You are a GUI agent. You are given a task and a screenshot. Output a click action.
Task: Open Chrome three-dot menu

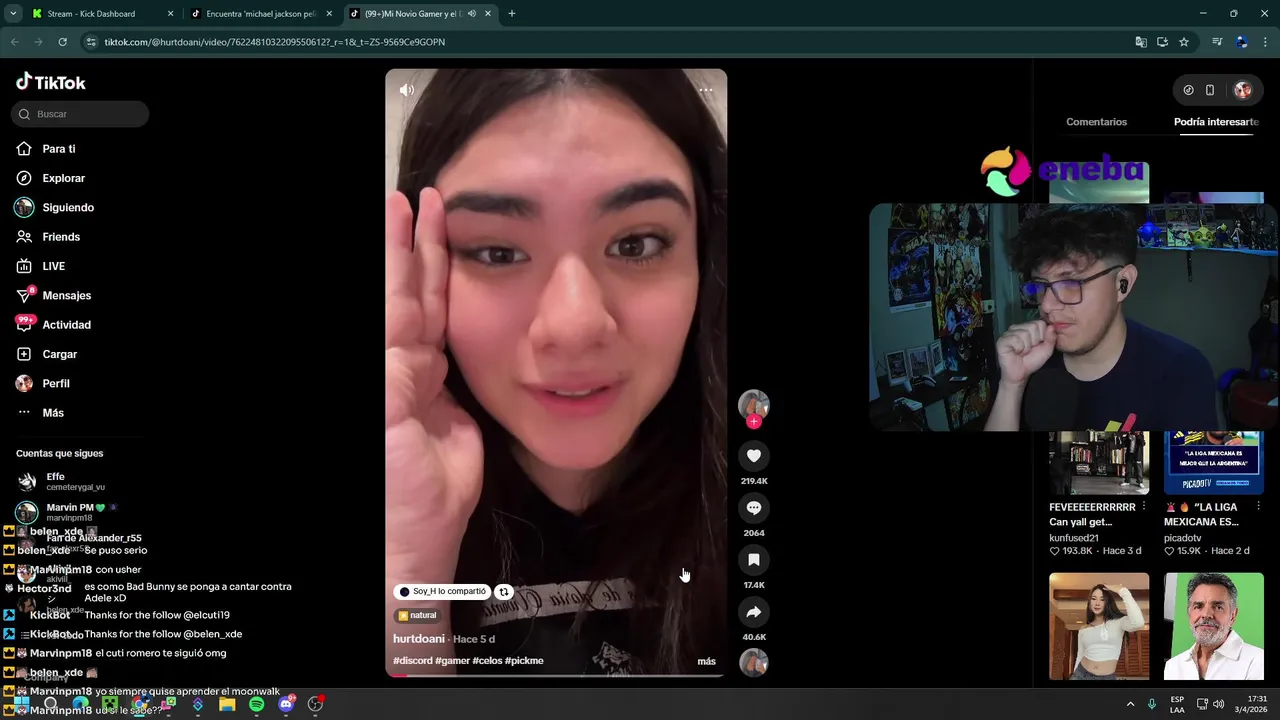click(x=1266, y=42)
